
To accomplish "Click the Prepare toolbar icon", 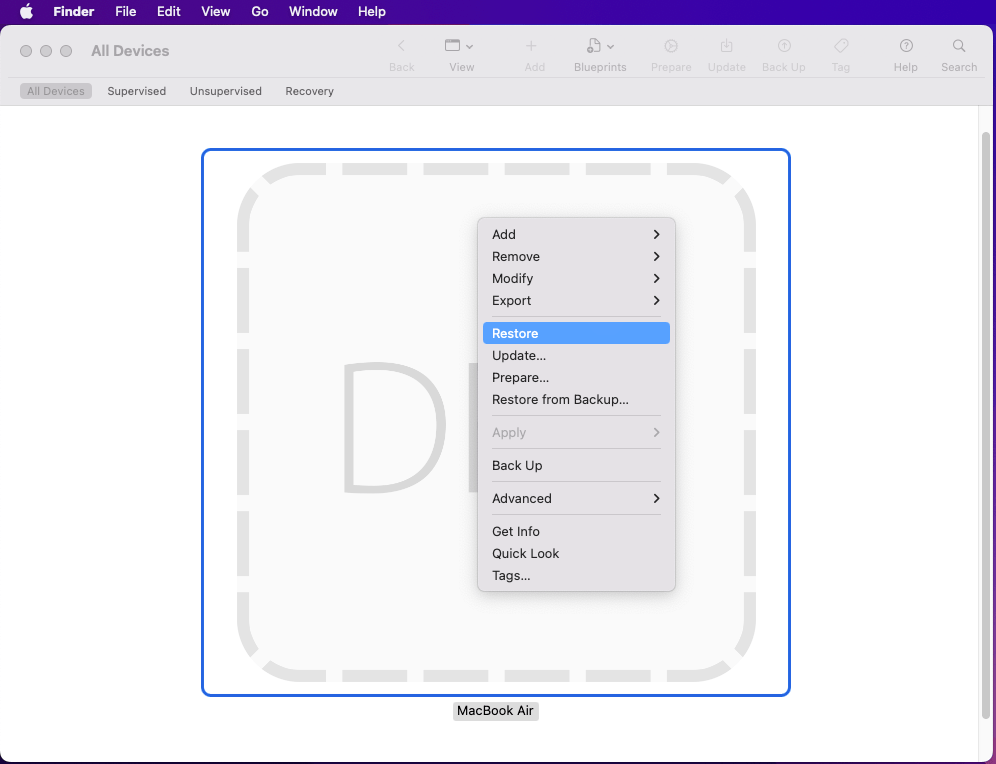I will [x=671, y=46].
